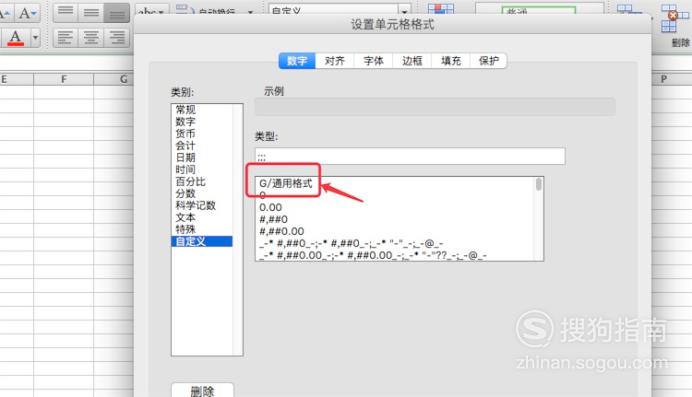The width and height of the screenshot is (692, 397).
Task: Select the highlighted 自定义 category
Action: (x=202, y=241)
